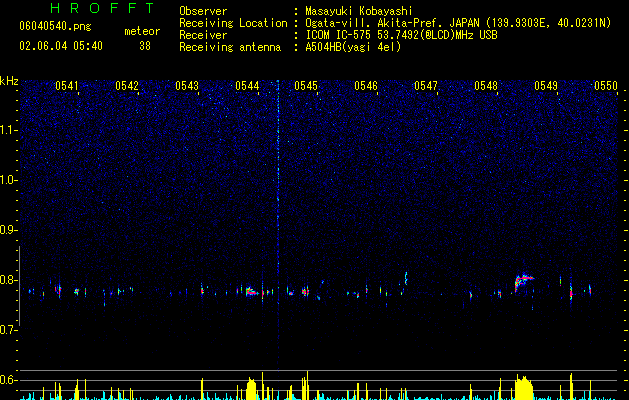The width and height of the screenshot is (629, 400).
Task: Click the 0.9 kHz axis label
Action: 9,230
